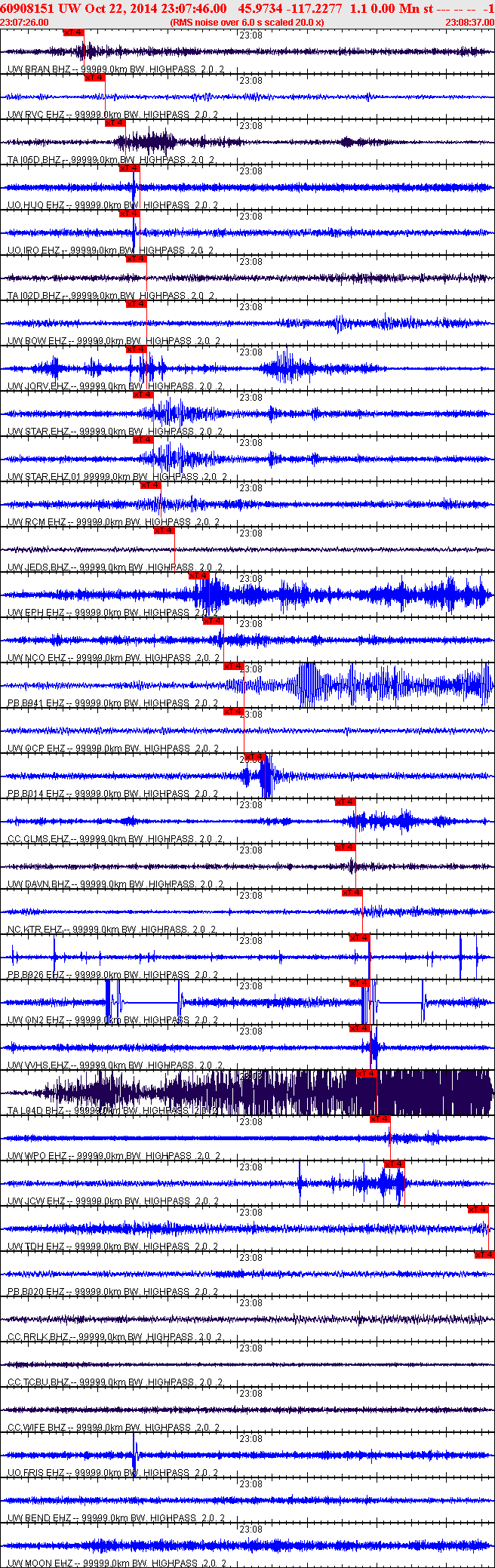Click the CC PRLK BHZ station label
This screenshot has height=1568, width=495.
click(x=39, y=1337)
